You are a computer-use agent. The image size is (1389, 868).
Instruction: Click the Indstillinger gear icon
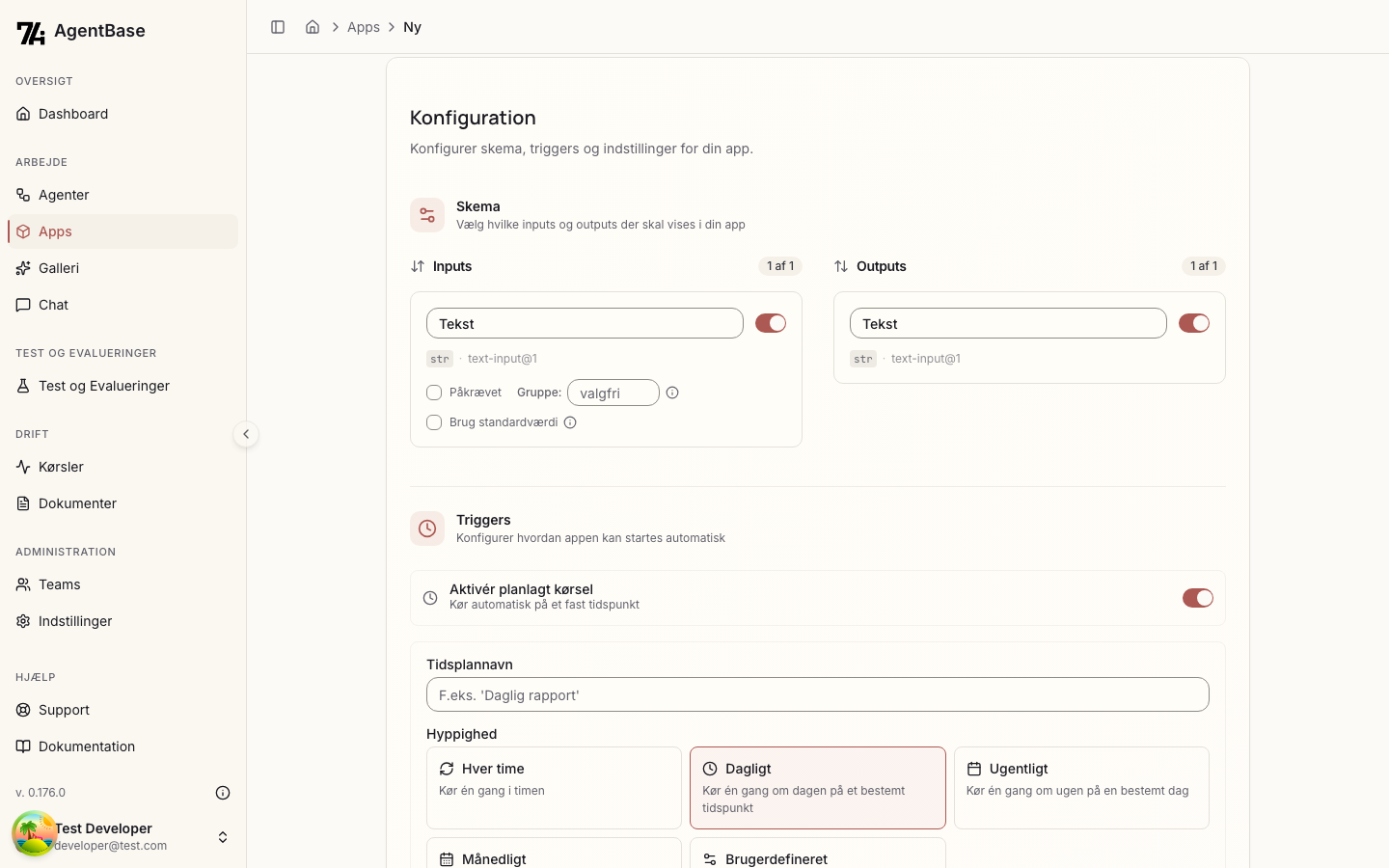click(23, 621)
